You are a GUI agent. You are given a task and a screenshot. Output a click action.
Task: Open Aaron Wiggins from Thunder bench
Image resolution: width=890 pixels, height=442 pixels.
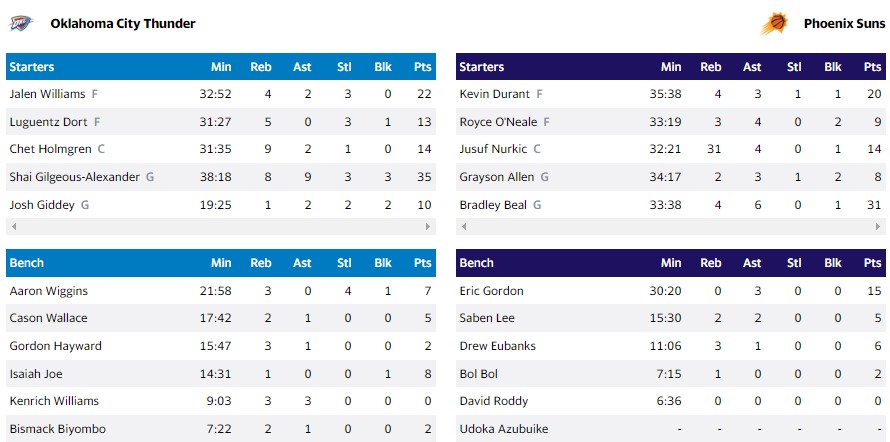pos(49,291)
